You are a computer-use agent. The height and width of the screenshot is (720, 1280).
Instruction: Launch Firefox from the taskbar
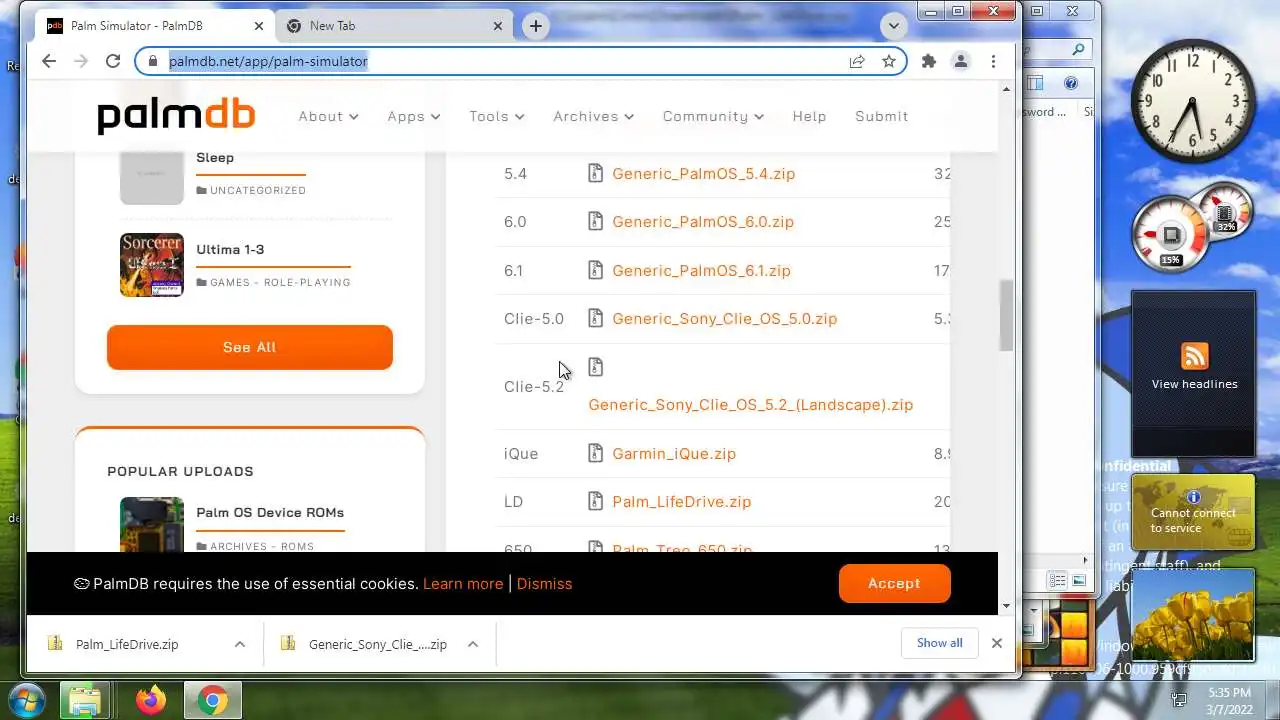click(x=151, y=701)
